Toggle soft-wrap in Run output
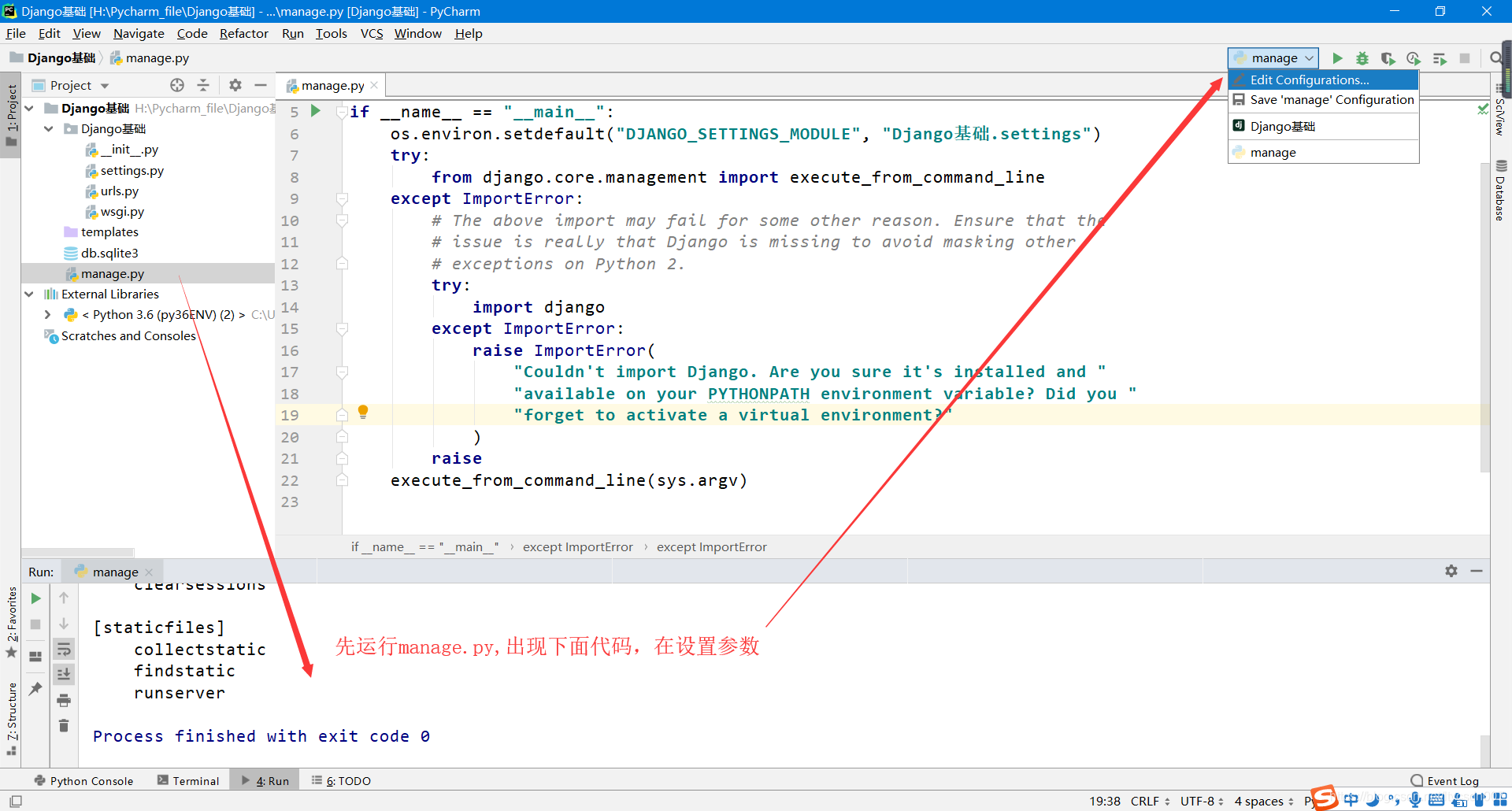The width and height of the screenshot is (1512, 811). (64, 650)
